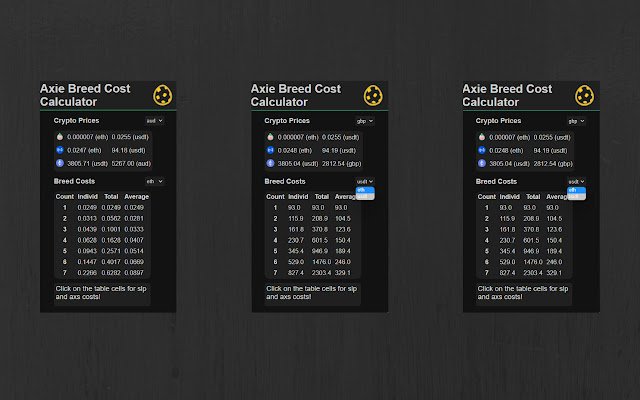Click Individ 161.8 cell in right panel
The width and height of the screenshot is (640, 400).
click(x=507, y=229)
